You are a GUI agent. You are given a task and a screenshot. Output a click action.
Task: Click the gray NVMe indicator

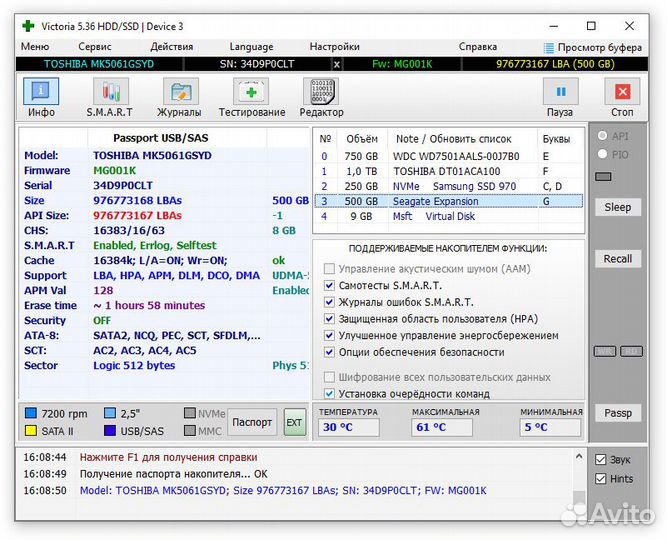[190, 413]
